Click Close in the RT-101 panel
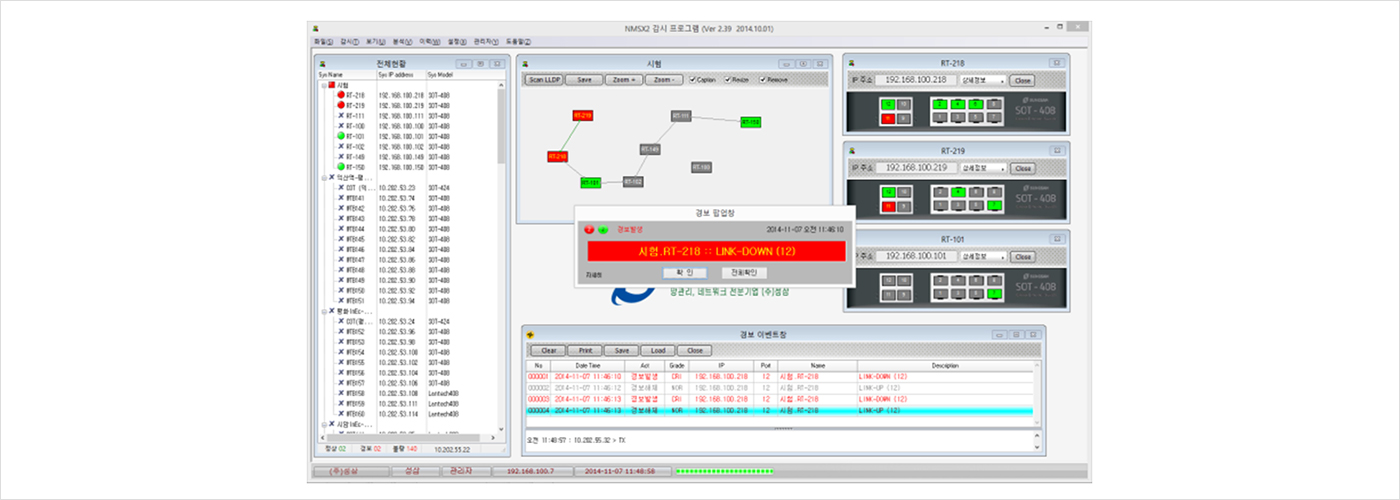Image resolution: width=1400 pixels, height=500 pixels. tap(1021, 256)
